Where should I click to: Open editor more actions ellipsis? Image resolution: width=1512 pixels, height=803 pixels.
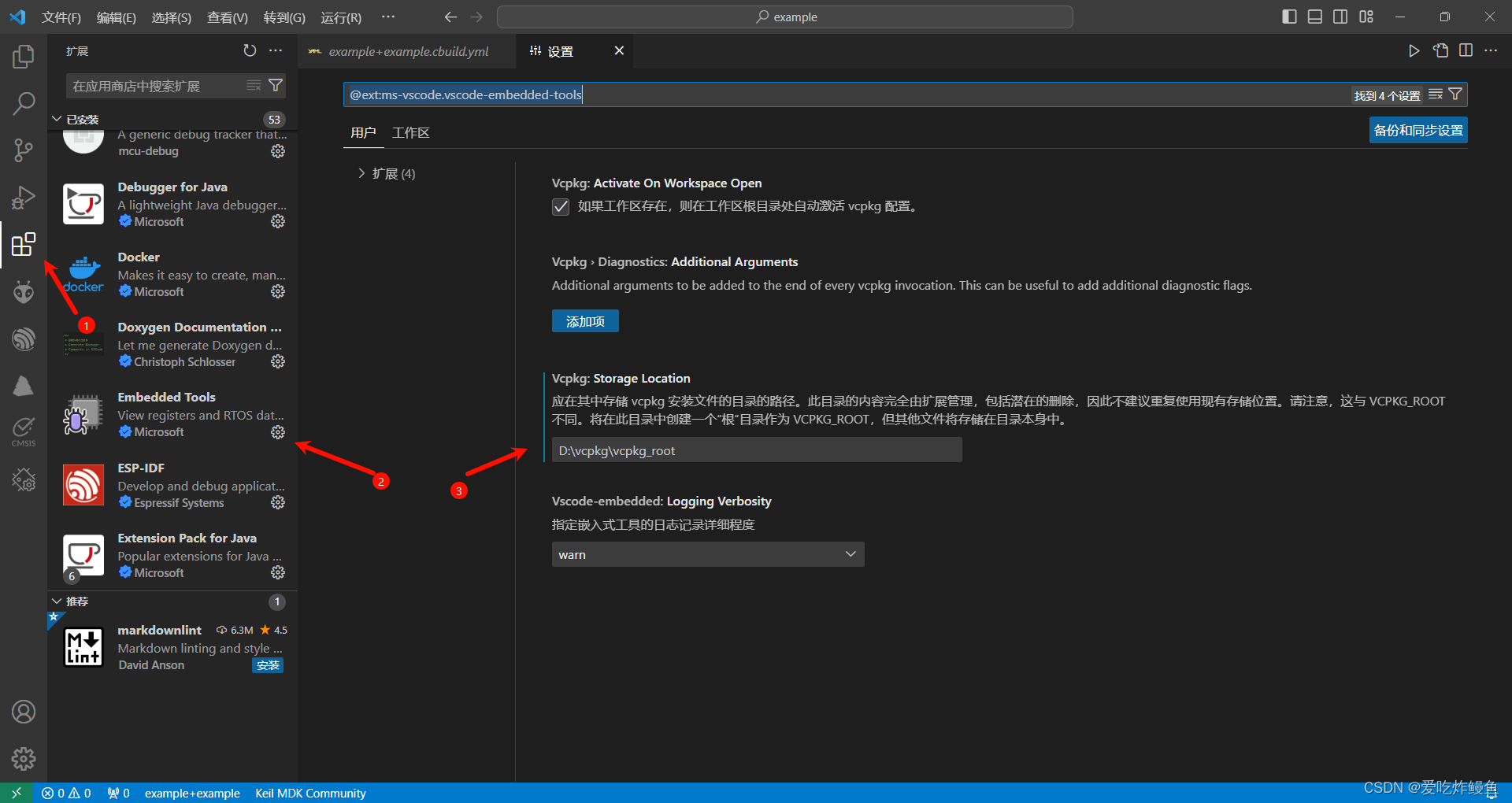[x=1491, y=50]
